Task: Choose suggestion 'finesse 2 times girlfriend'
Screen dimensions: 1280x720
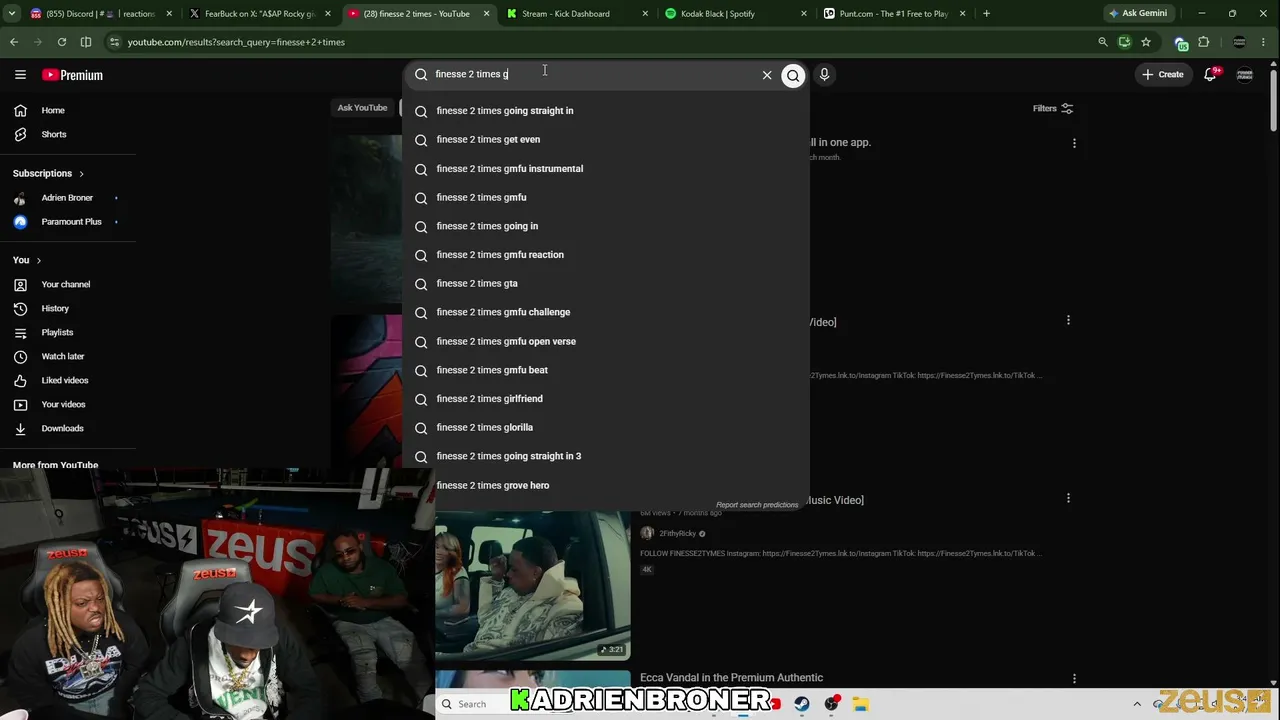Action: click(x=606, y=399)
